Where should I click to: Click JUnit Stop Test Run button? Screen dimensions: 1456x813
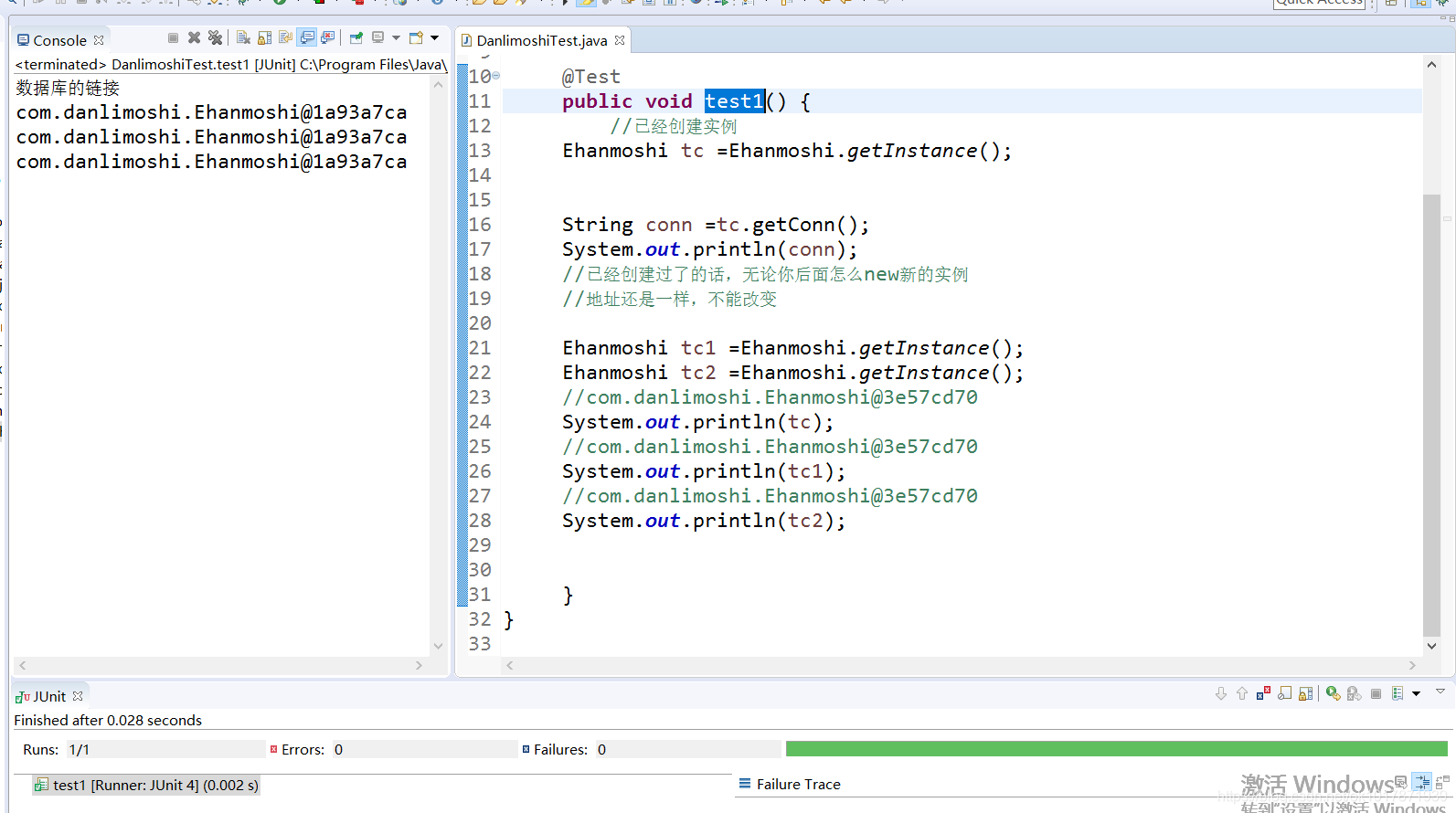click(1376, 693)
